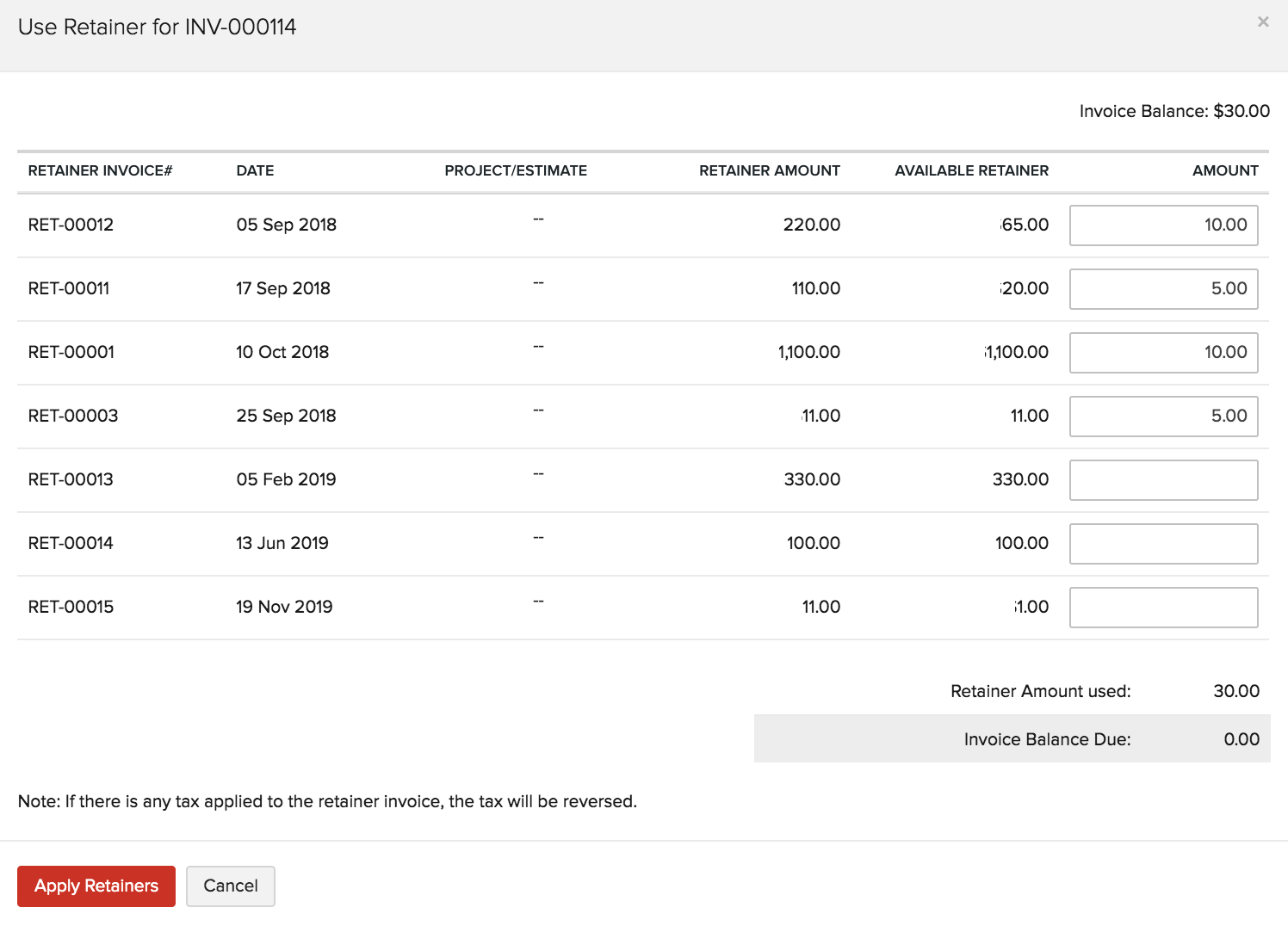Click the empty amount field for RET-00013
Viewport: 1288px width, 926px height.
[1163, 479]
